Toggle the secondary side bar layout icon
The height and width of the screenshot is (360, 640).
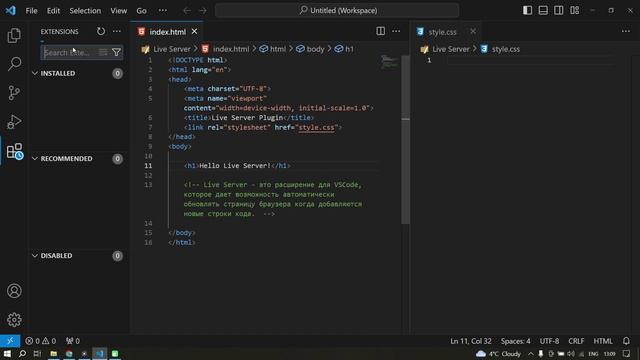(x=559, y=10)
